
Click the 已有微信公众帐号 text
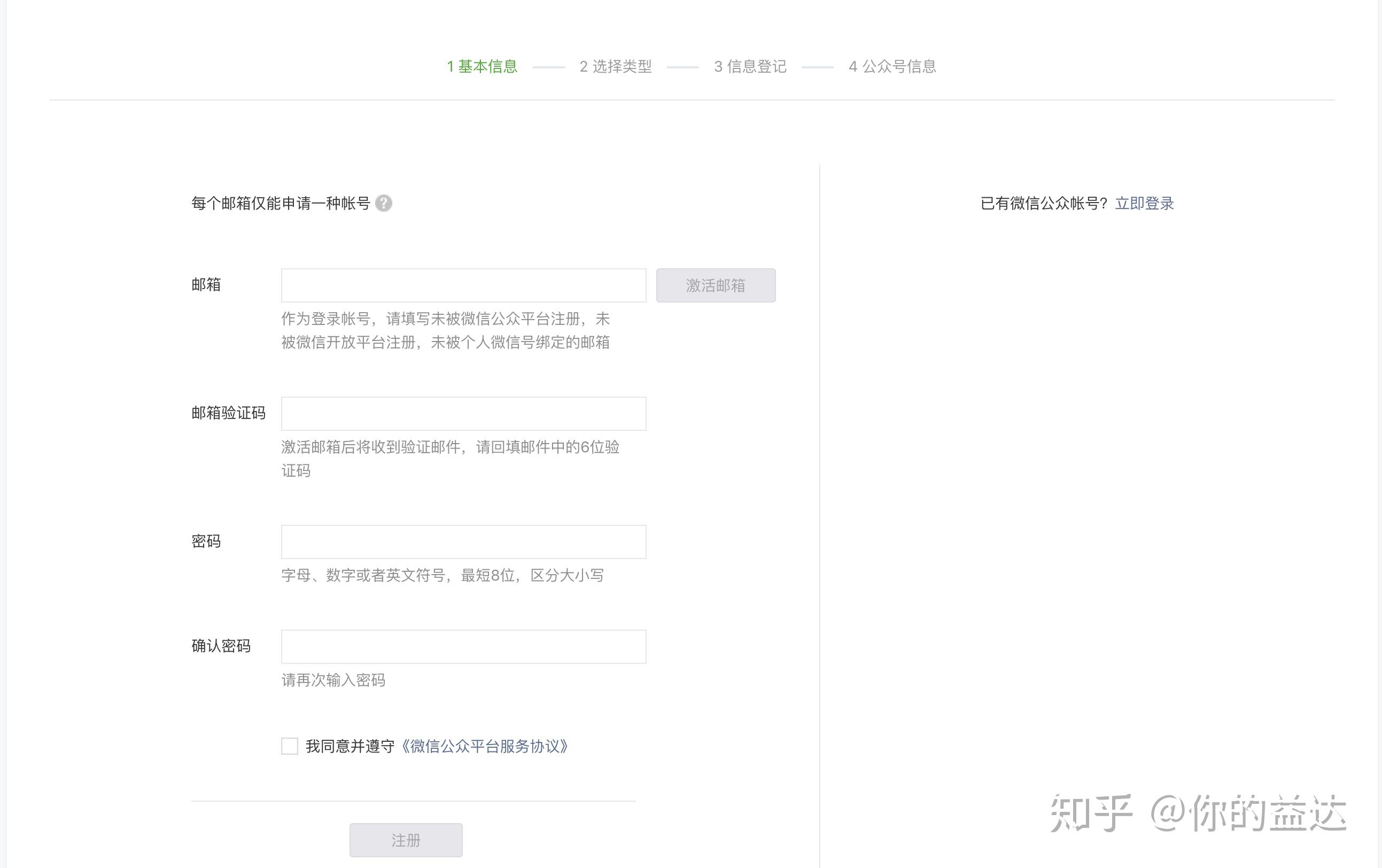pyautogui.click(x=1043, y=203)
